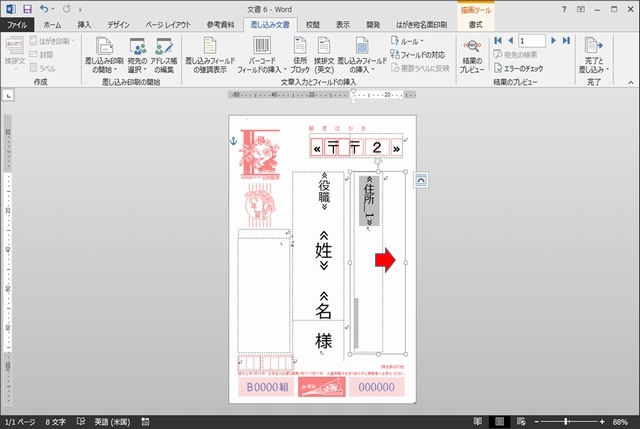Image resolution: width=640 pixels, height=429 pixels.
Task: Go to first record arrow
Action: point(498,40)
